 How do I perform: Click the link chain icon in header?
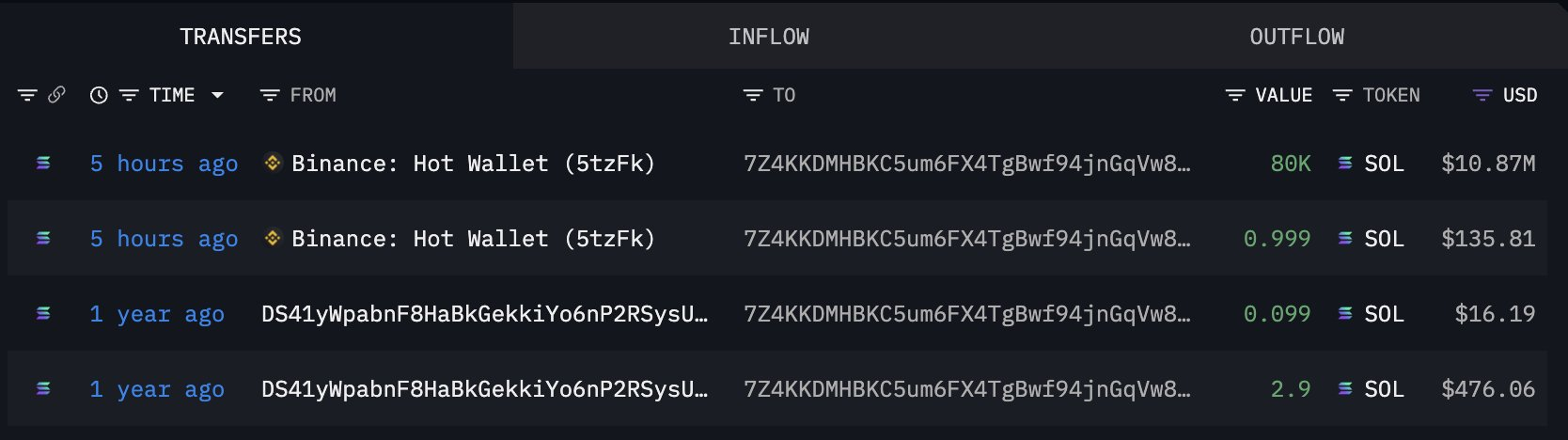[56, 95]
